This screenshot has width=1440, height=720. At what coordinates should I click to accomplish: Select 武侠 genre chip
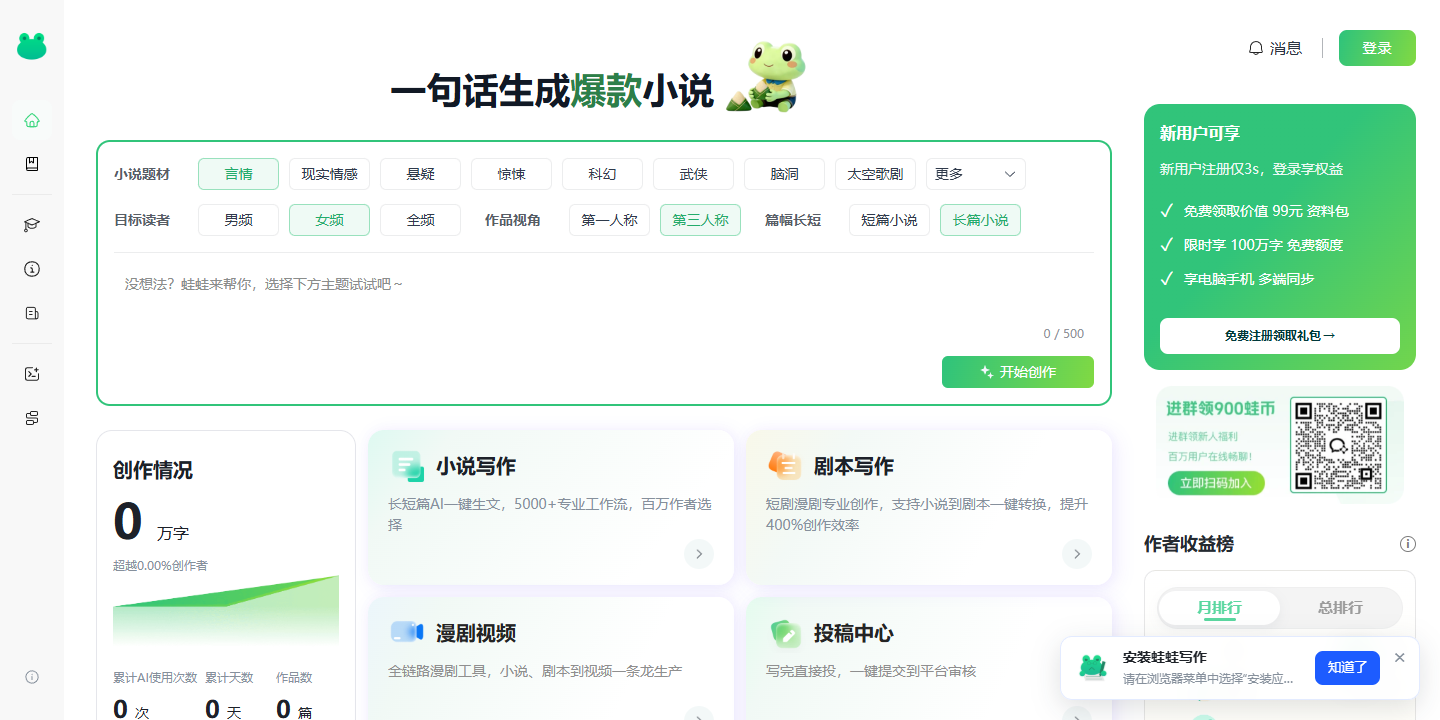point(693,174)
